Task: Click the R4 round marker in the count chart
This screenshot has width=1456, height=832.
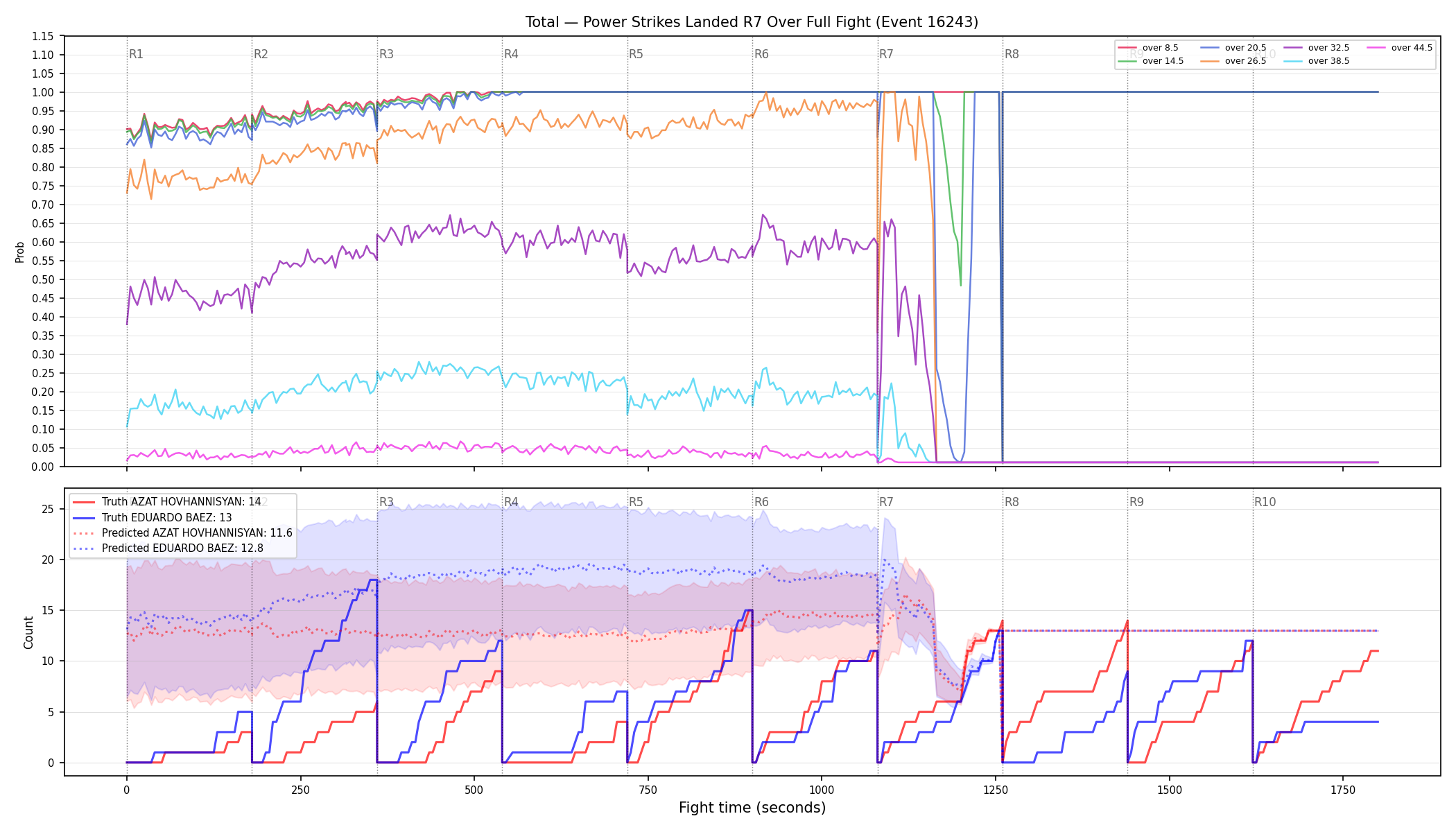Action: pyautogui.click(x=511, y=502)
